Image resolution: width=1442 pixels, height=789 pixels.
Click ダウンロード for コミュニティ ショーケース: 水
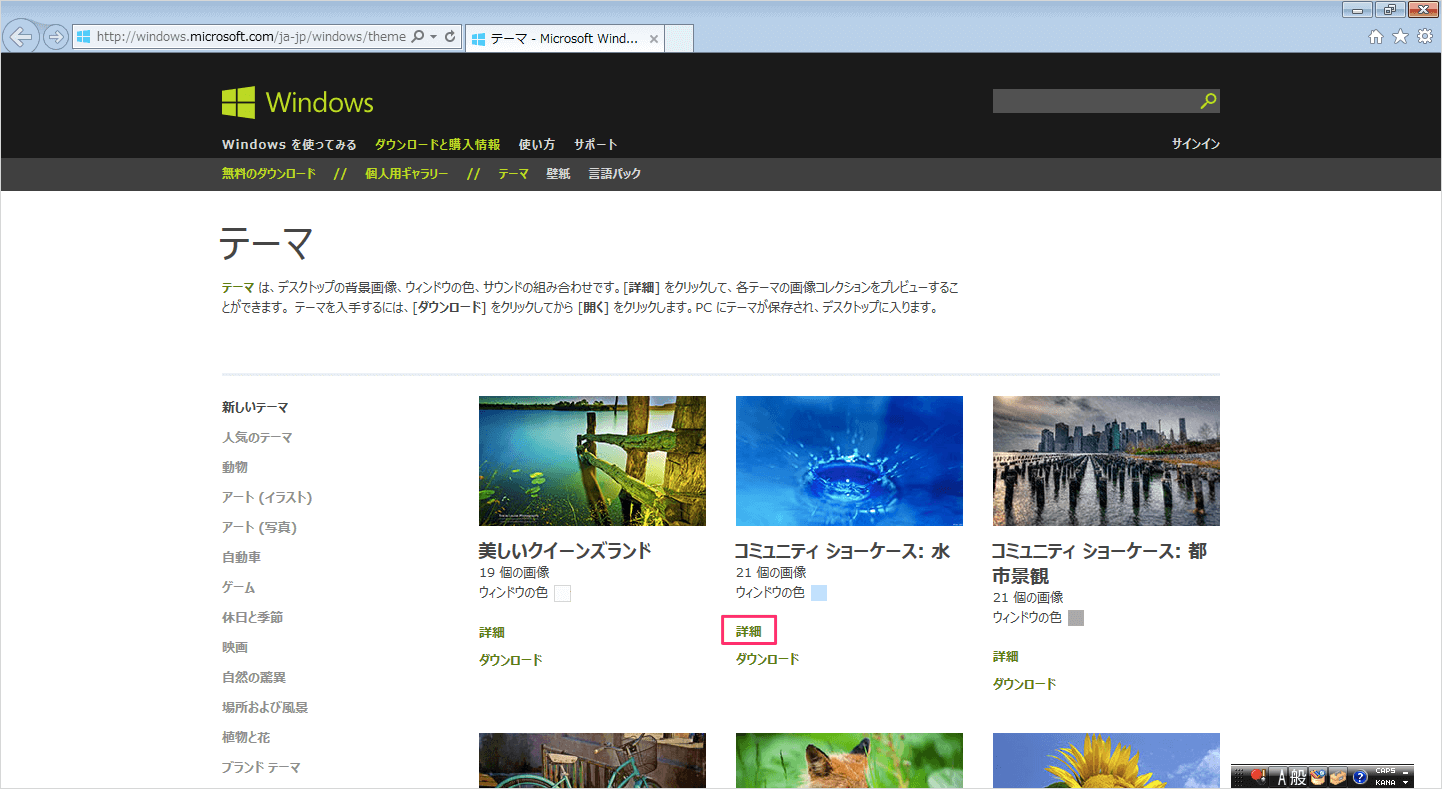tap(768, 659)
